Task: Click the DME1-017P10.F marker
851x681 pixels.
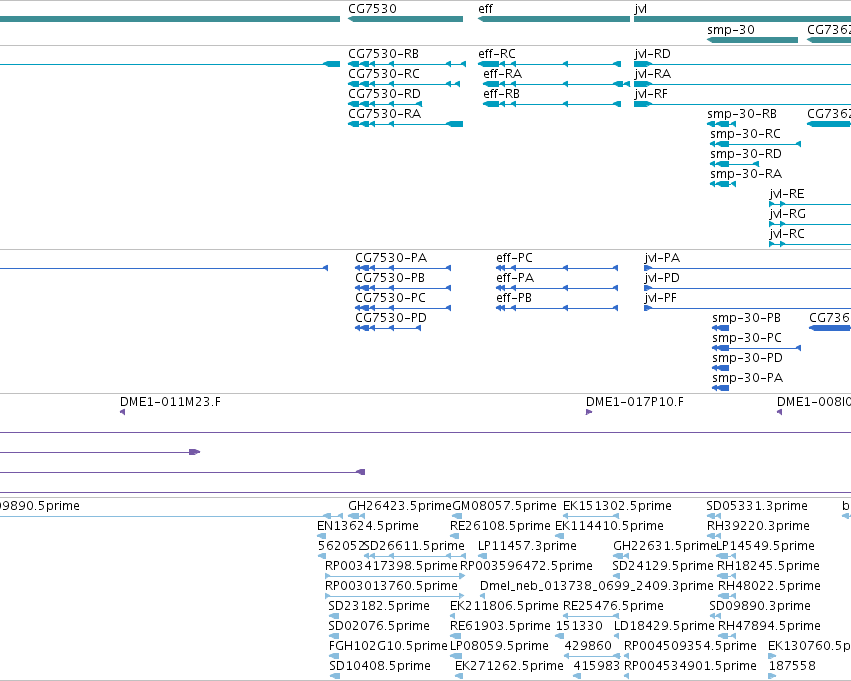Action: 589,412
